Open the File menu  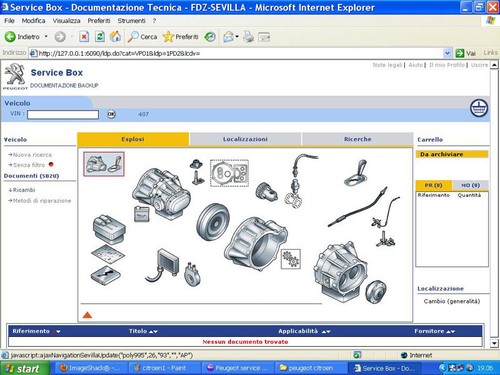click(x=9, y=21)
